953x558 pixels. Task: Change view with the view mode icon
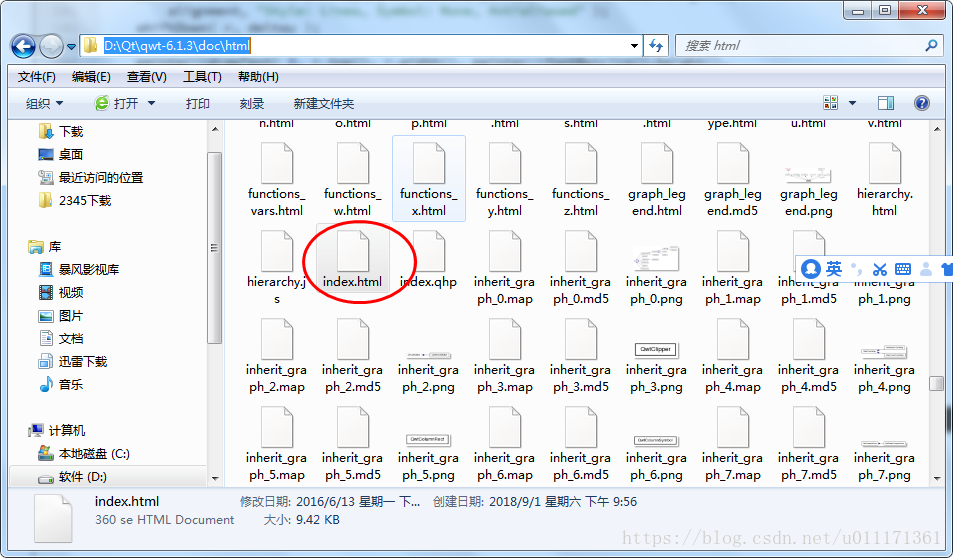[x=830, y=103]
